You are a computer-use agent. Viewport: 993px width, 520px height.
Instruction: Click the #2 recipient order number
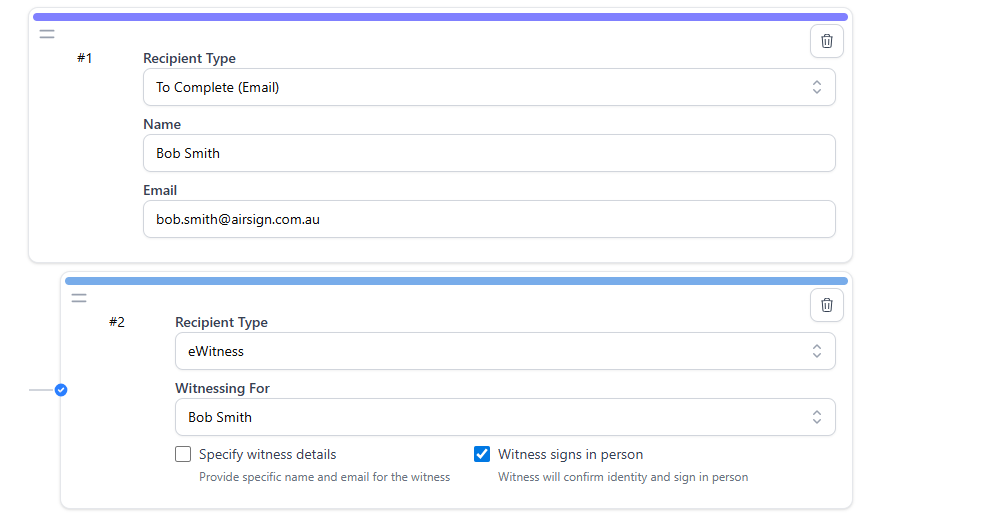click(117, 322)
